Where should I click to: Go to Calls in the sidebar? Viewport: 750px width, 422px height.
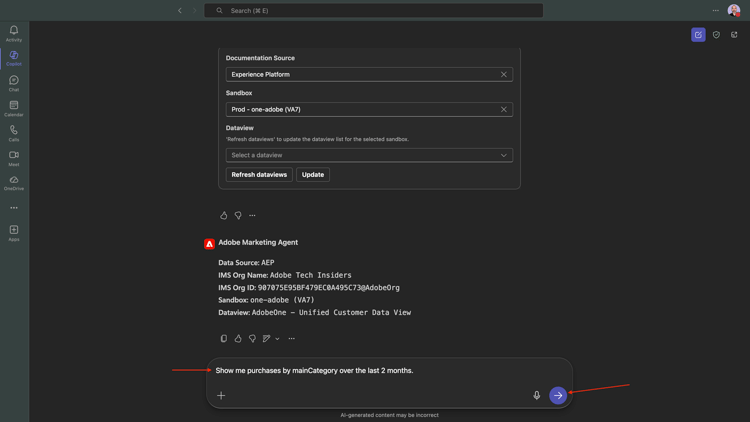[14, 133]
